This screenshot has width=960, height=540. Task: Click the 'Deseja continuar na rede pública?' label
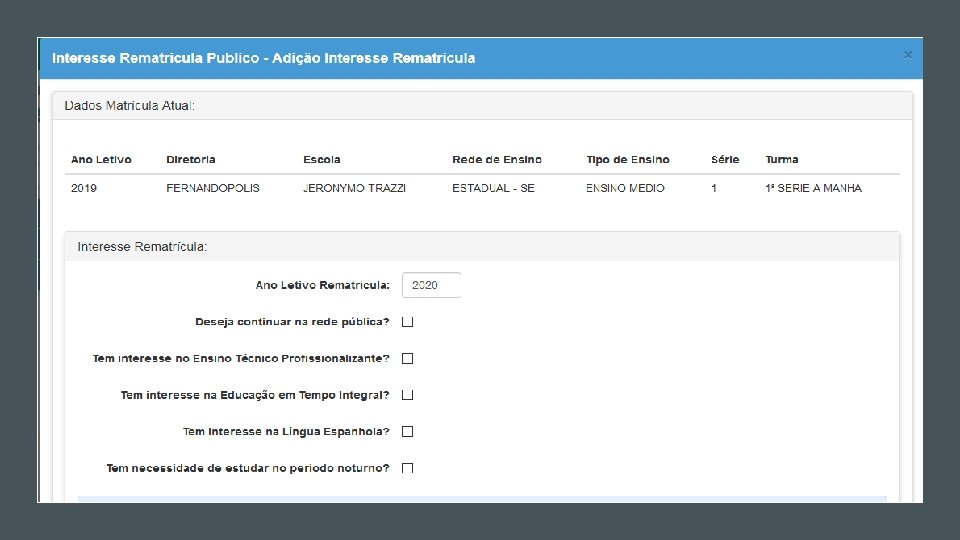tap(292, 322)
